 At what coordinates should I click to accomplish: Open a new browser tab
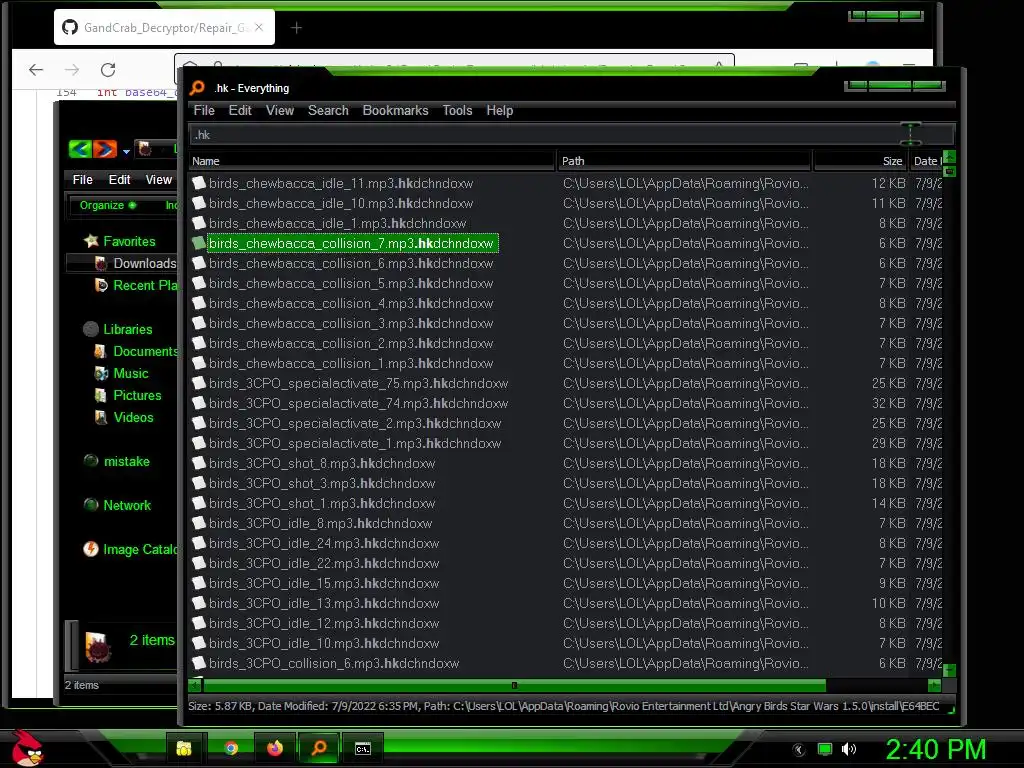tap(296, 27)
